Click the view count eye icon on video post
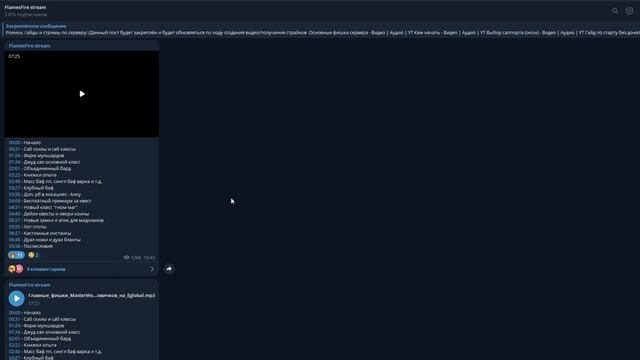The image size is (640, 360). point(127,258)
